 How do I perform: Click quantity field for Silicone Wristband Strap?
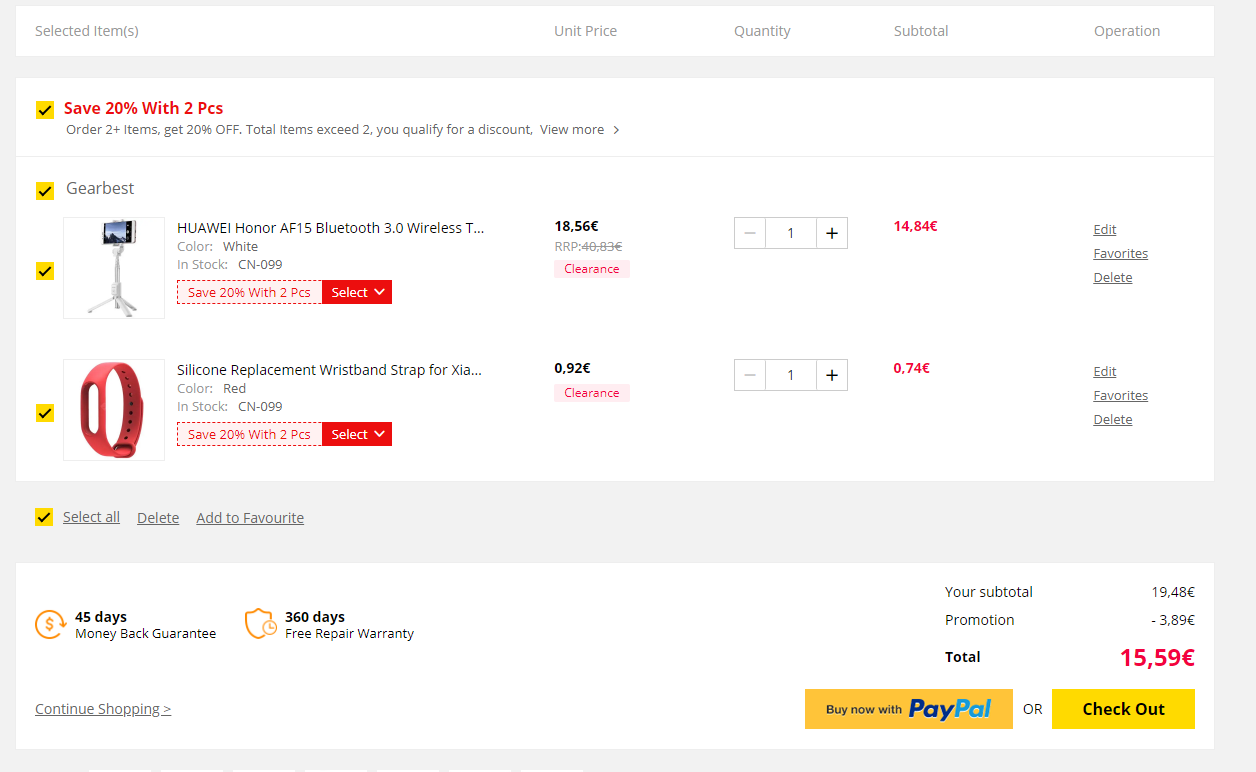(x=791, y=375)
